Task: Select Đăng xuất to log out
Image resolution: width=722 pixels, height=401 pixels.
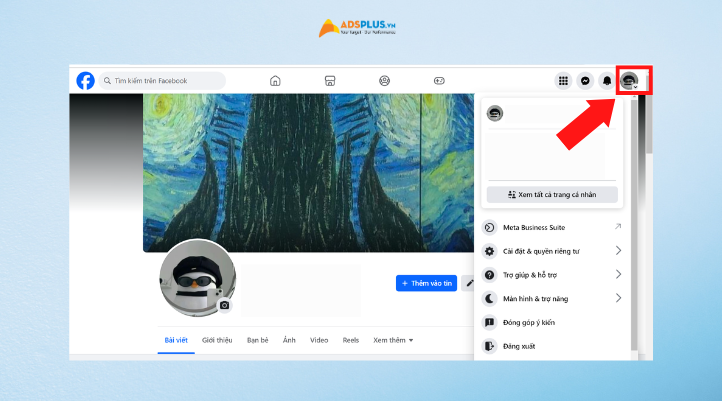Action: [x=552, y=346]
